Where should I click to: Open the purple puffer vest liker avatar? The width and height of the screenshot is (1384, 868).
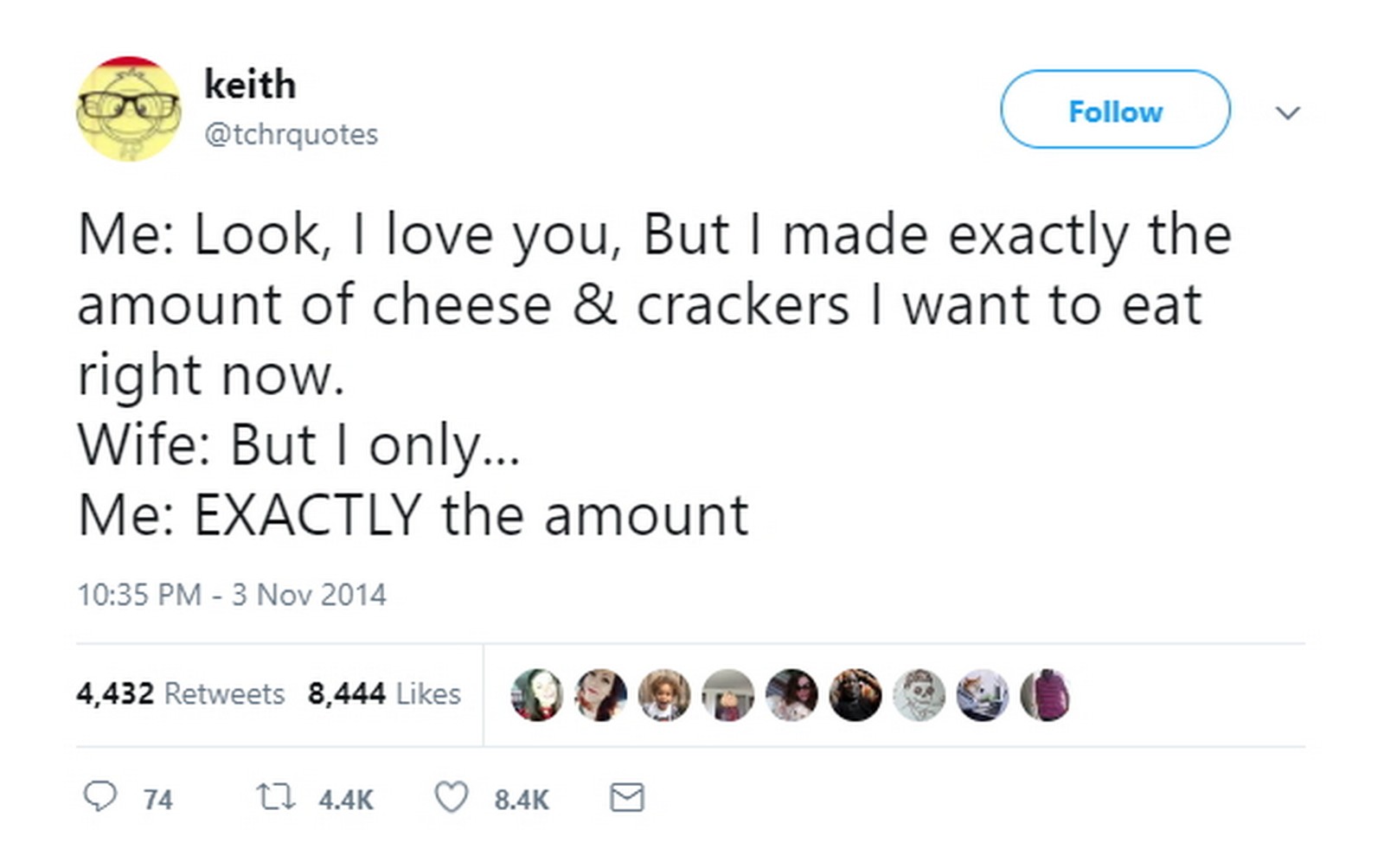1046,694
